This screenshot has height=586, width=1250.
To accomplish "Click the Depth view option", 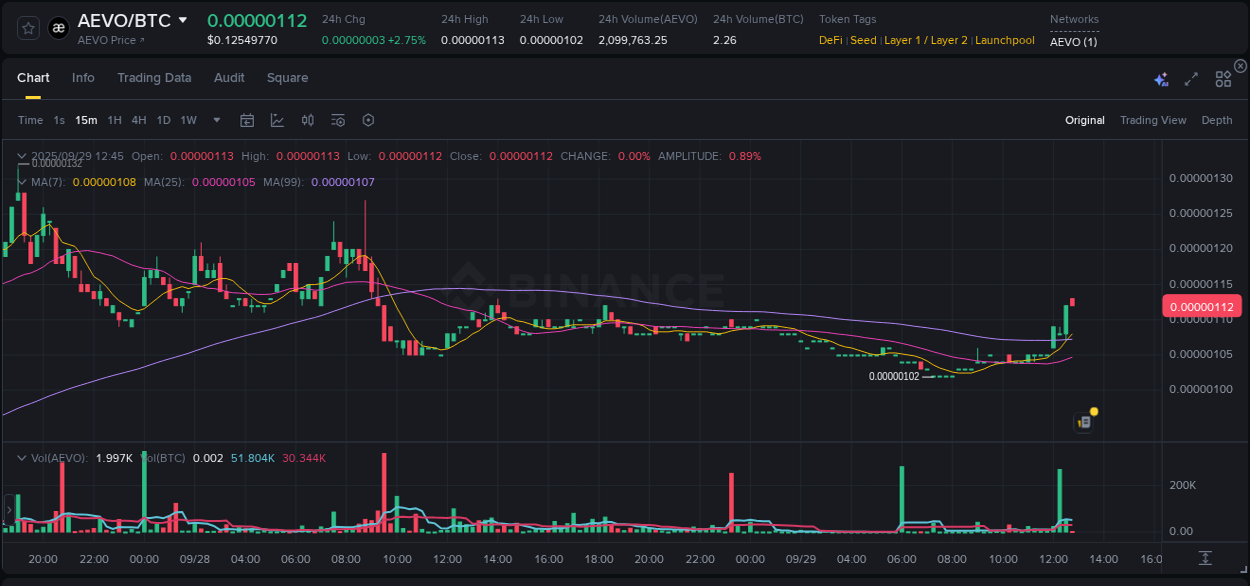I will point(1216,120).
